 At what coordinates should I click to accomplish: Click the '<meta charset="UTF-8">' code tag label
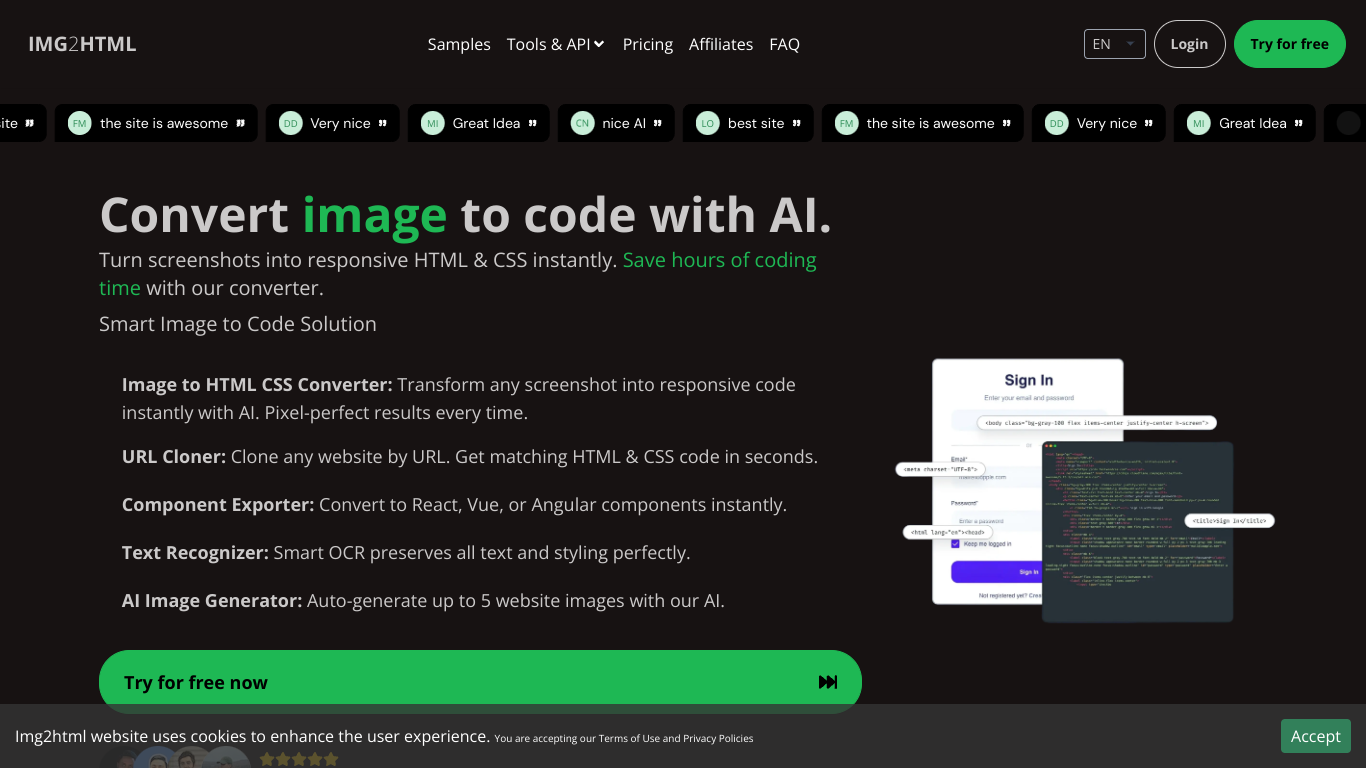point(940,469)
